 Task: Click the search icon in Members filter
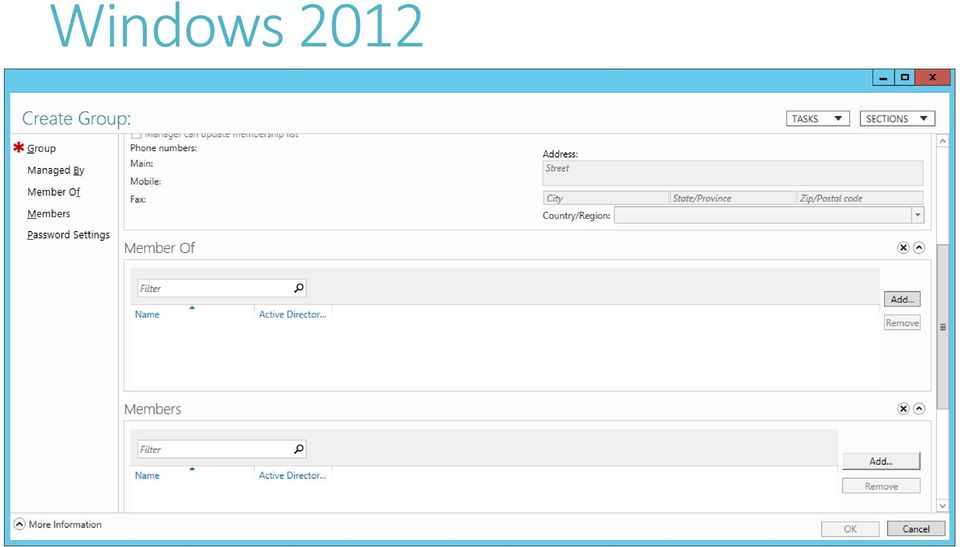[299, 448]
